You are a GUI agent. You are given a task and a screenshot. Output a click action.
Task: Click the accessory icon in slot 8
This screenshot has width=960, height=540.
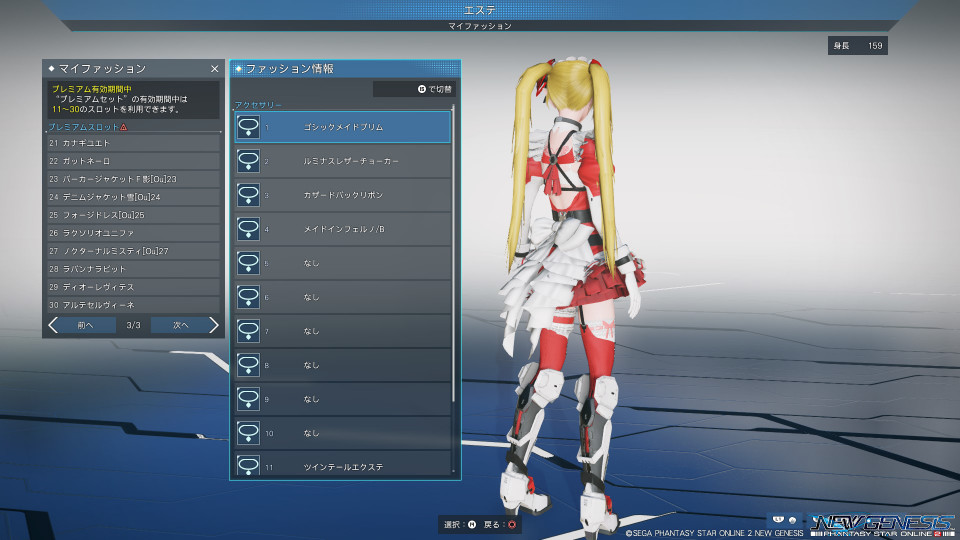tap(248, 365)
